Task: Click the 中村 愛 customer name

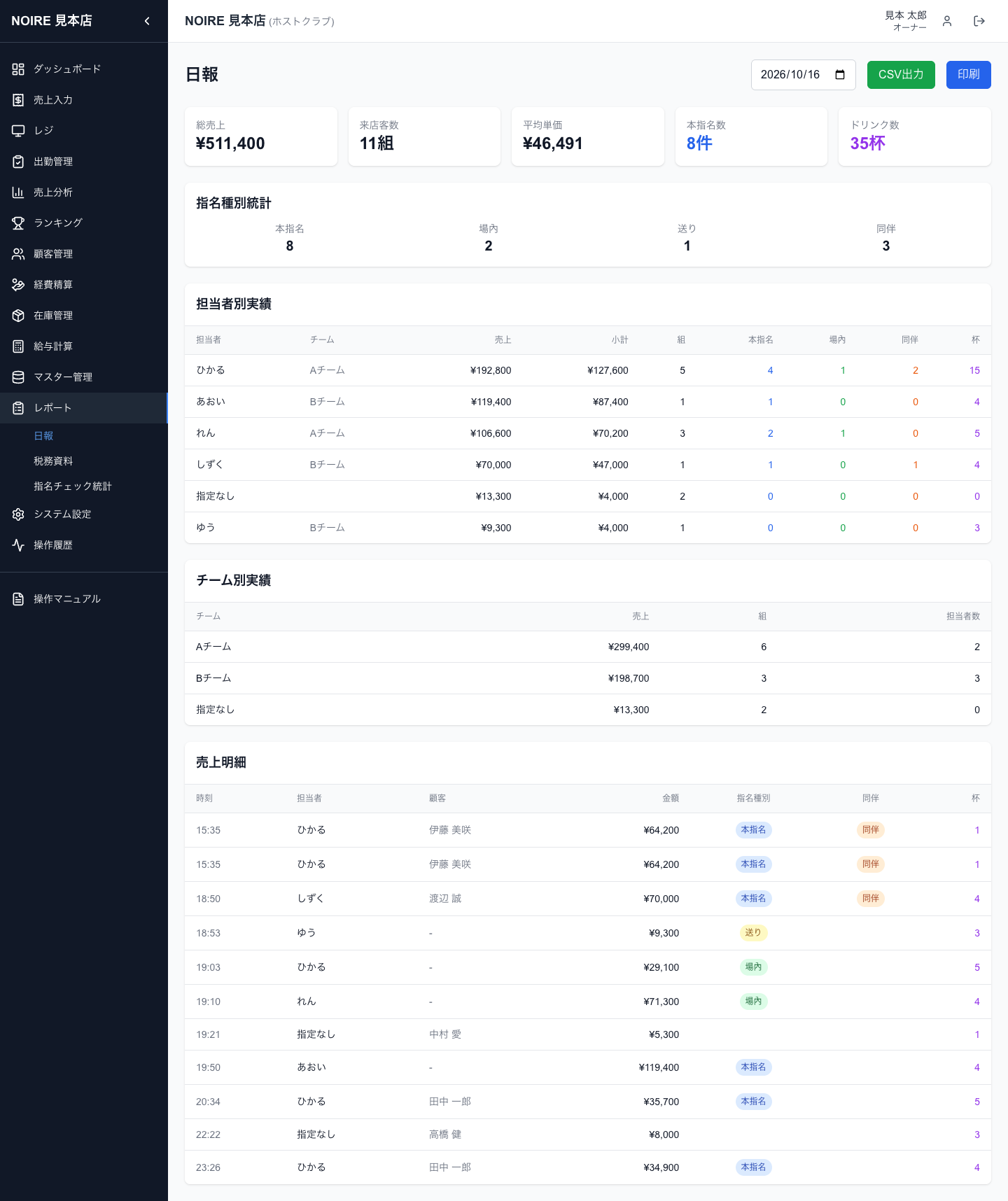Action: coord(445,1034)
